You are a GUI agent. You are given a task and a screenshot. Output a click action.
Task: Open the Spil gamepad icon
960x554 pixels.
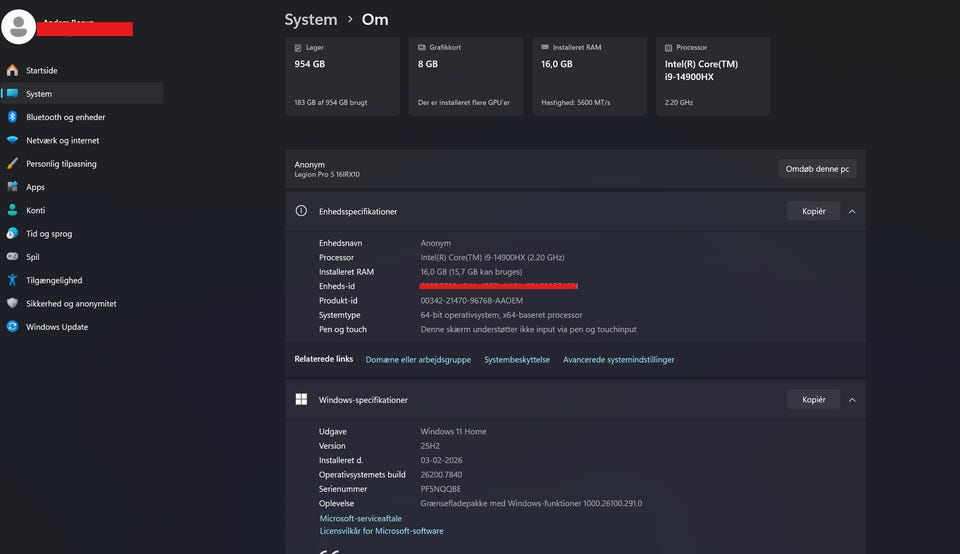pos(12,256)
